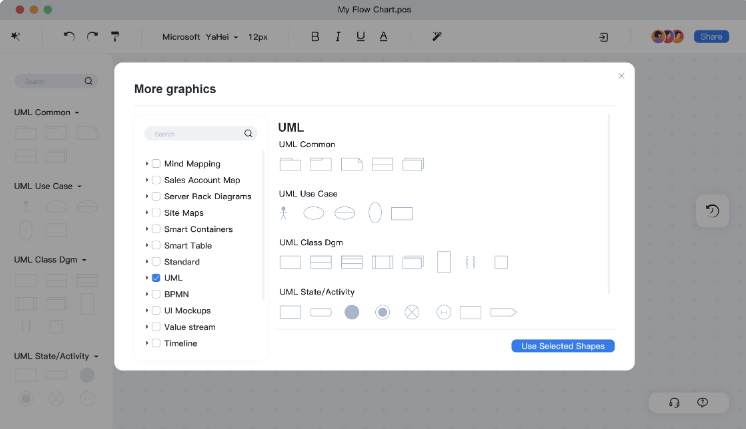746x429 pixels.
Task: Select the filled circle initial state shape
Action: [x=351, y=312]
